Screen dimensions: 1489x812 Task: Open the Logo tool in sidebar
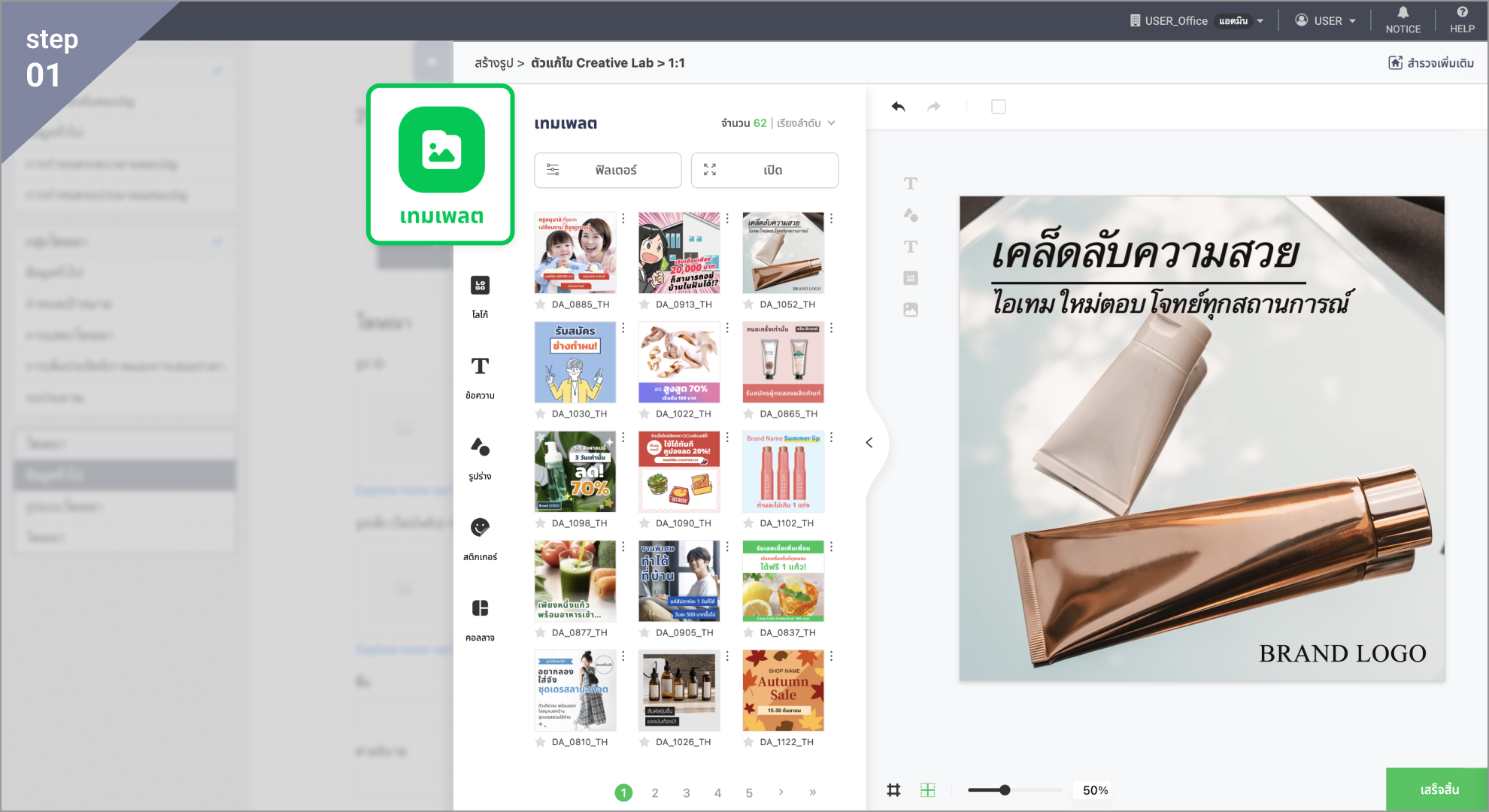[480, 286]
